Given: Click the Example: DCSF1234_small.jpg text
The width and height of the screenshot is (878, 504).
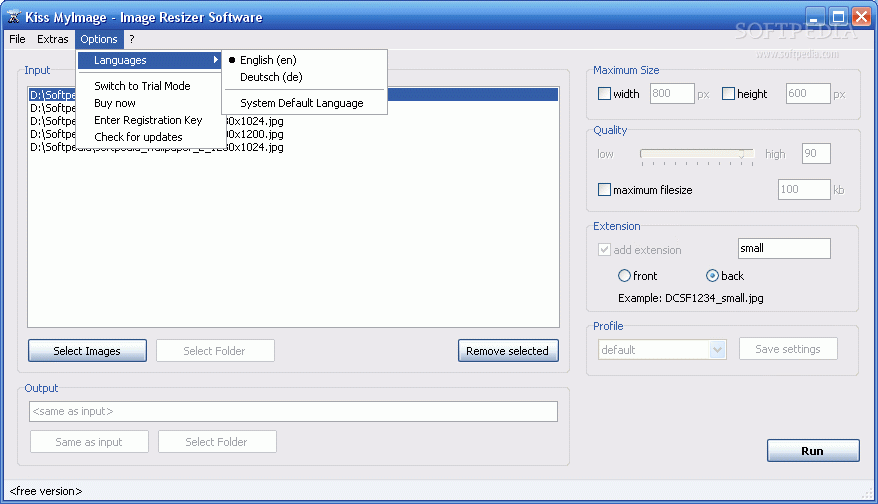Looking at the screenshot, I should point(690,298).
